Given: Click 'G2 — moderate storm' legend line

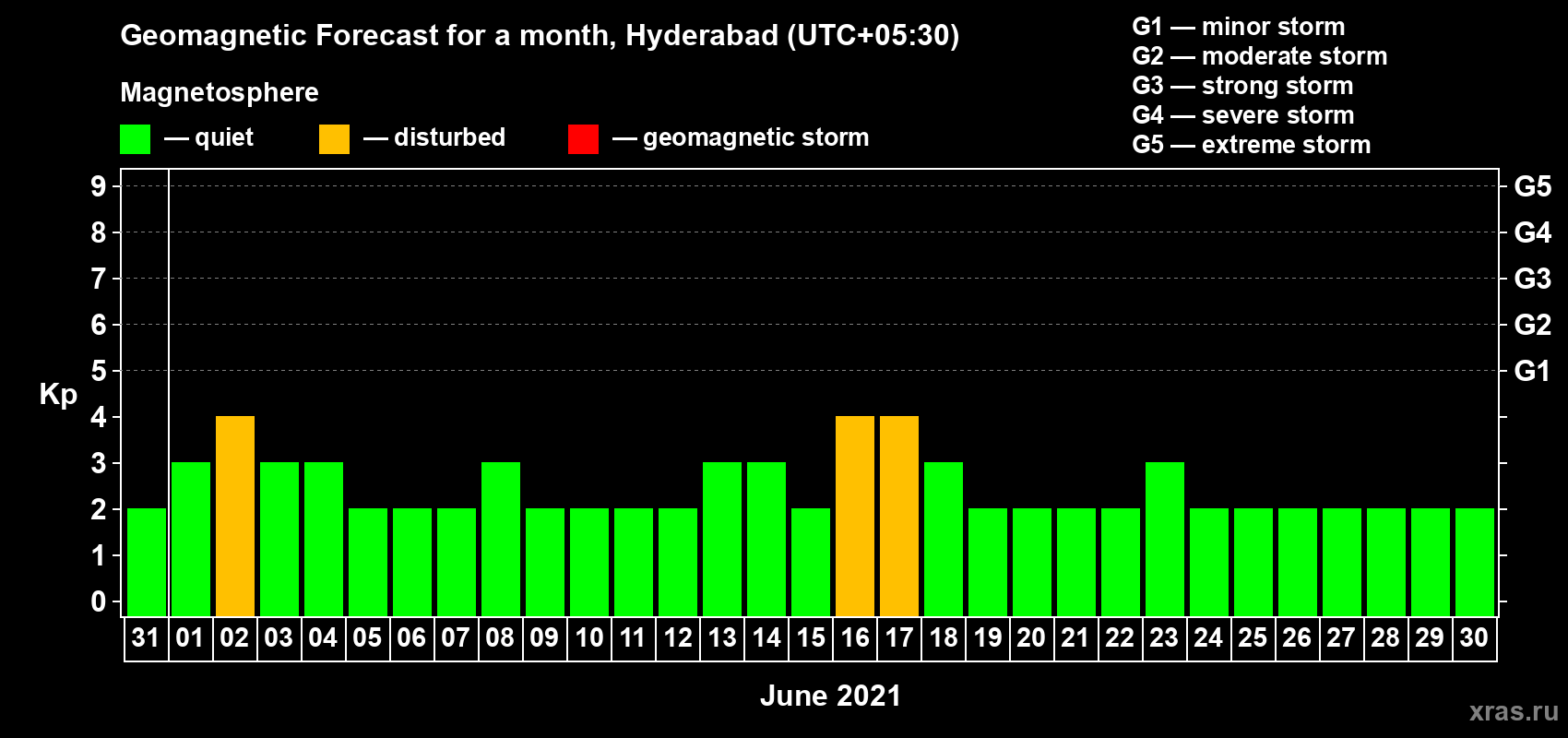Looking at the screenshot, I should click(1260, 56).
